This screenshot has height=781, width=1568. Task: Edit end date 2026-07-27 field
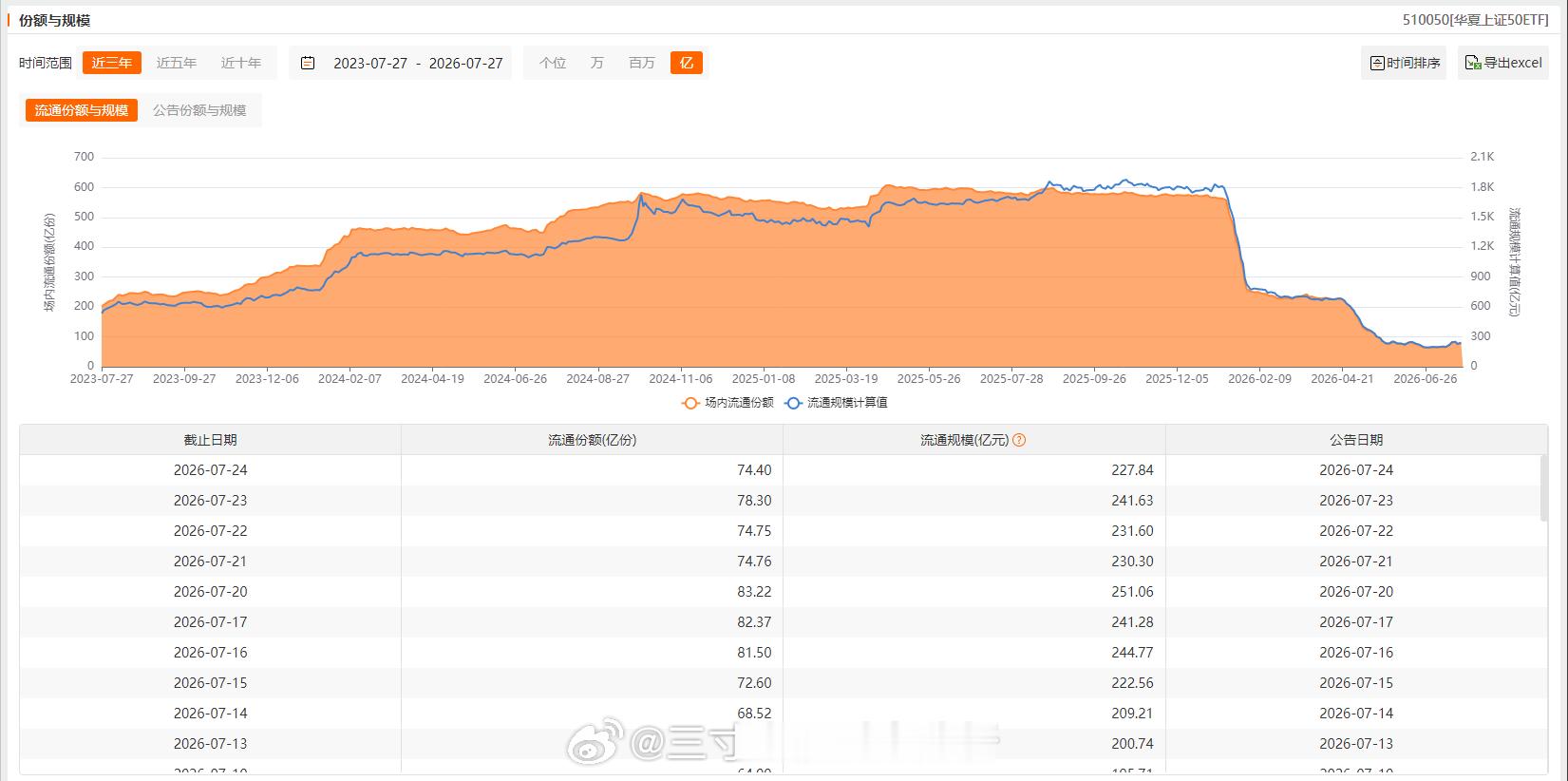pos(465,63)
